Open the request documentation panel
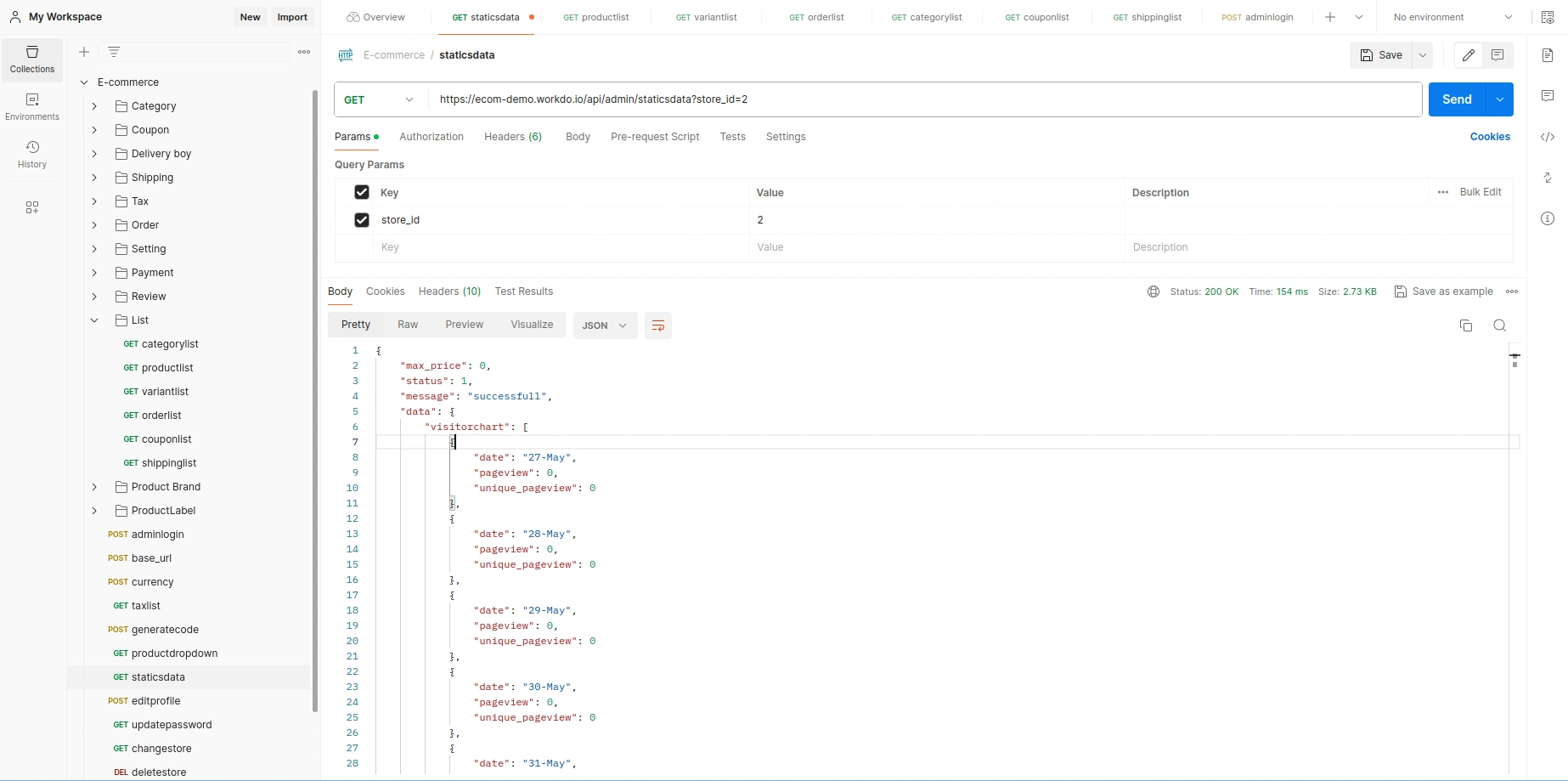This screenshot has width=1568, height=781. click(1548, 54)
